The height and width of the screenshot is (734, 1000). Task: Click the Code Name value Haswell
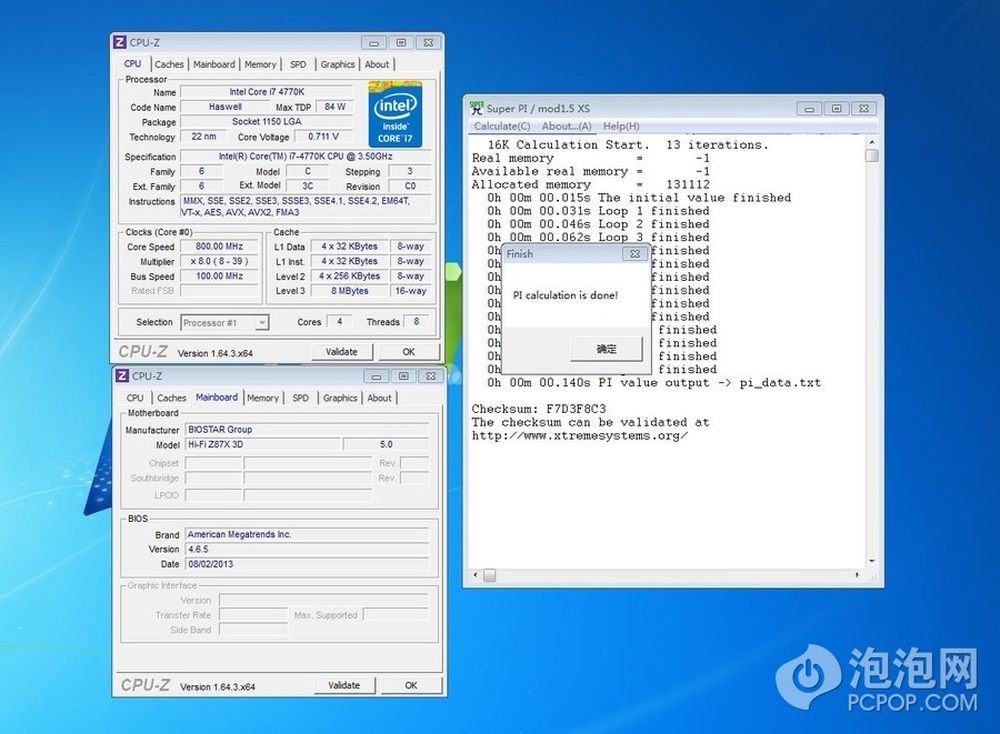[x=225, y=107]
